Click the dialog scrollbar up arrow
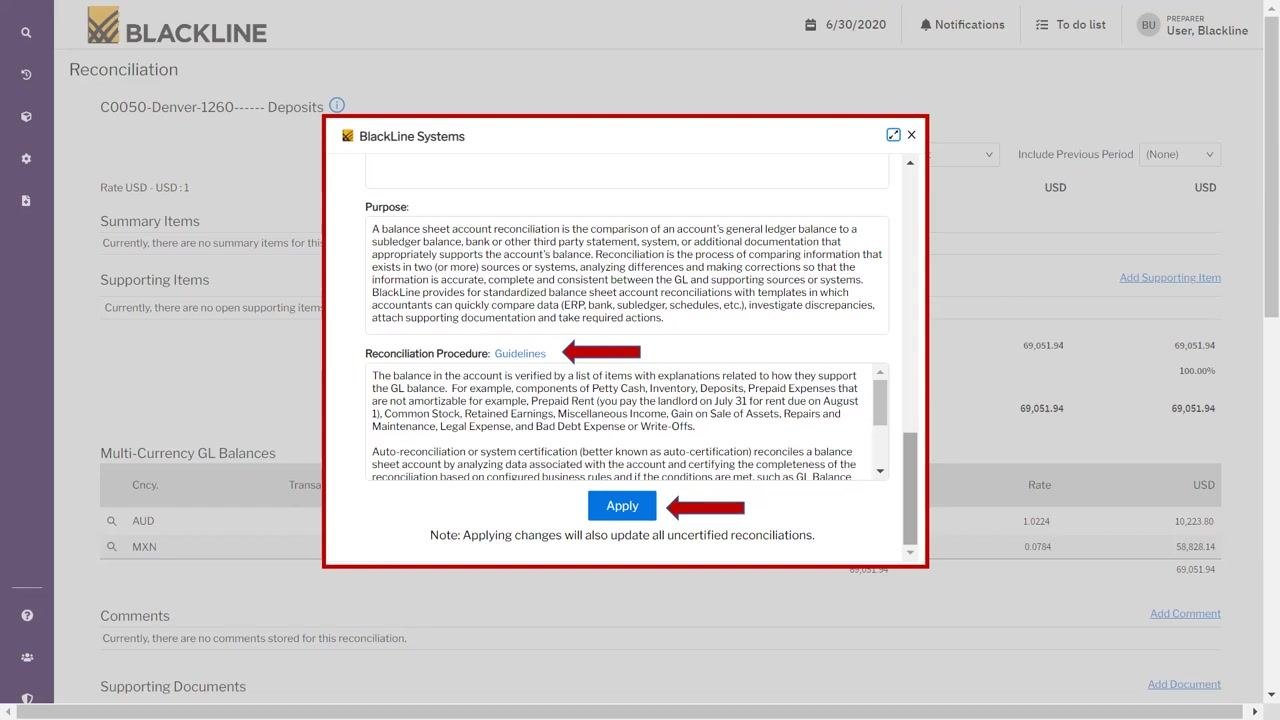 pyautogui.click(x=910, y=163)
